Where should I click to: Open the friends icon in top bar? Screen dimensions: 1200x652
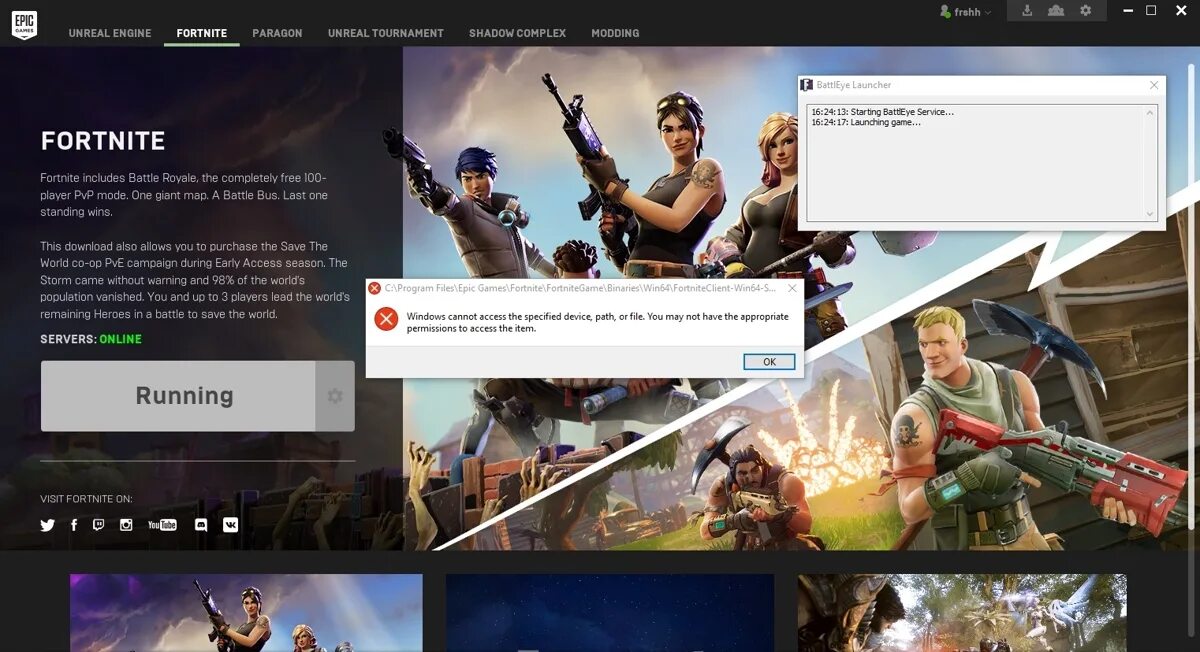1056,11
